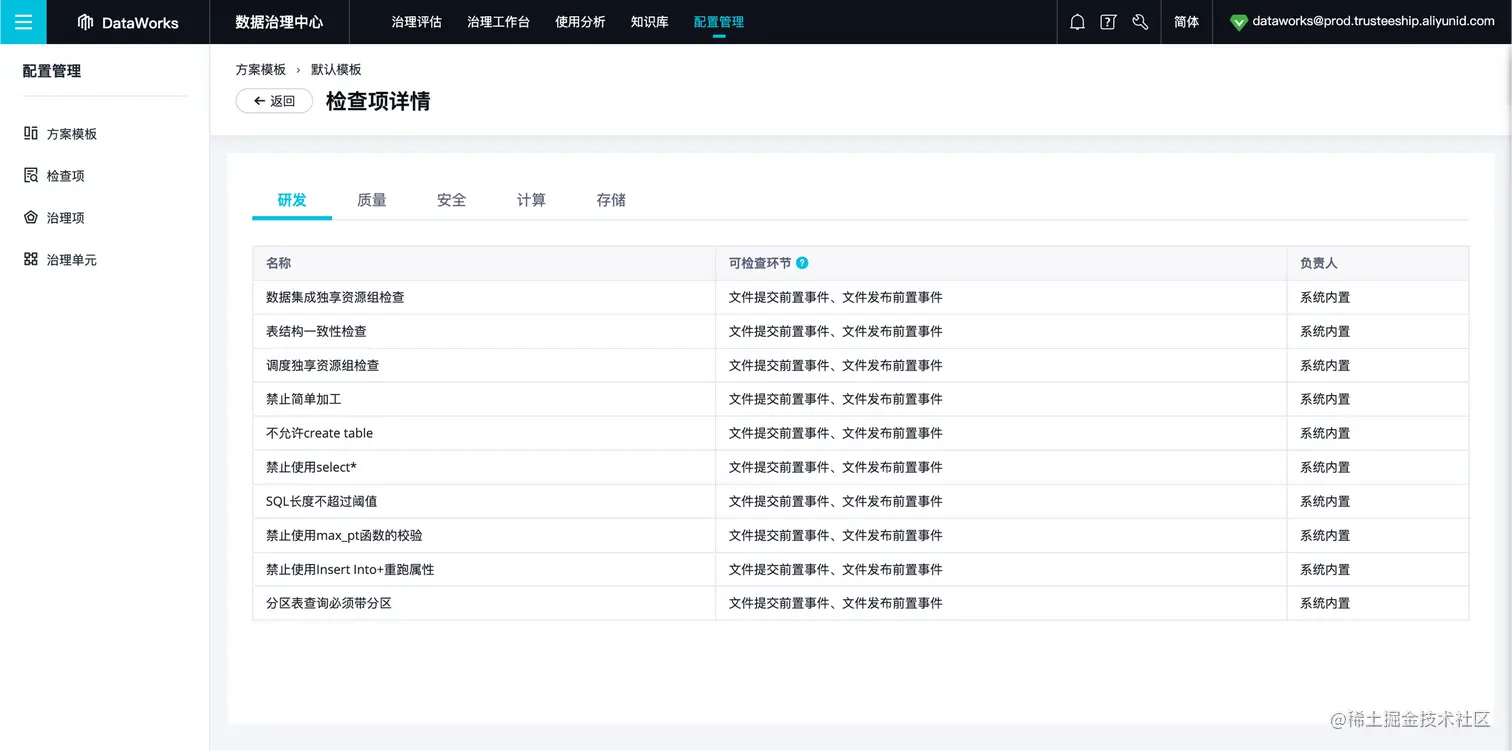Open 治理工作台 in top navigation
The image size is (1512, 751).
(x=498, y=22)
